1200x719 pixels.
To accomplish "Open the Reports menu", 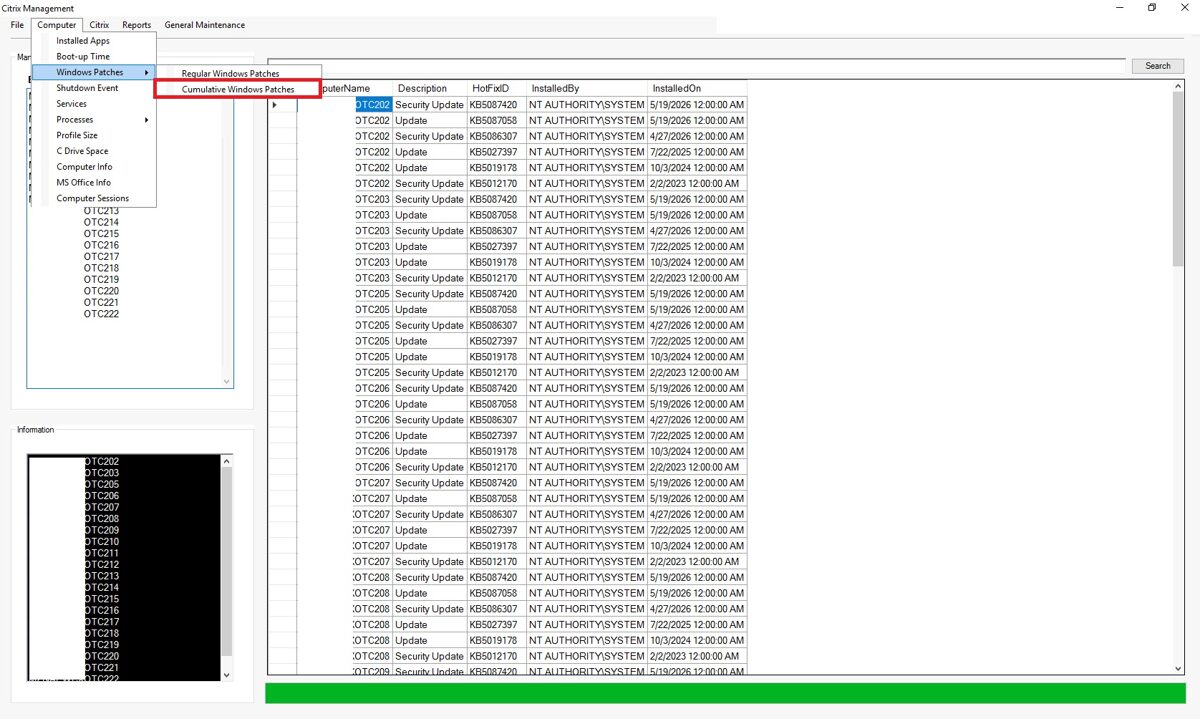I will click(x=137, y=25).
